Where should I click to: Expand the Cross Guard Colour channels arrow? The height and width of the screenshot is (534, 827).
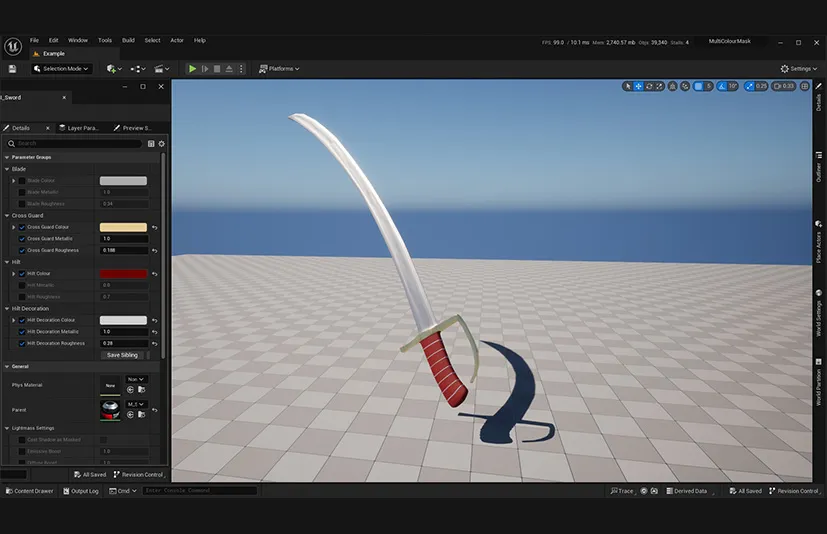pyautogui.click(x=14, y=227)
